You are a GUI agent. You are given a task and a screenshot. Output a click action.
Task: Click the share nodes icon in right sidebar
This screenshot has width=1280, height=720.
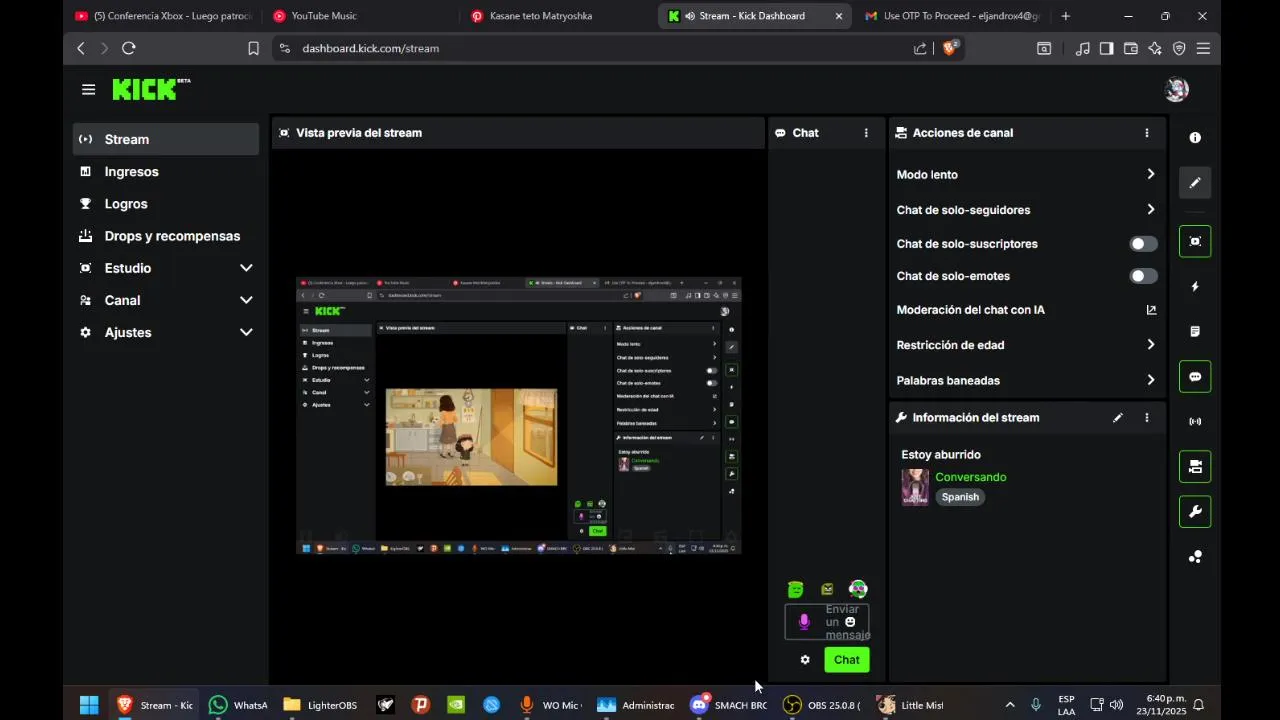point(1195,557)
